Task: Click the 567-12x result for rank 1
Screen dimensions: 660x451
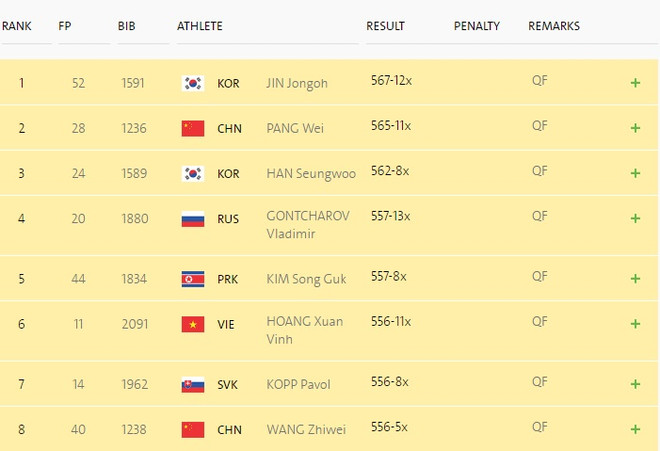Action: 391,82
